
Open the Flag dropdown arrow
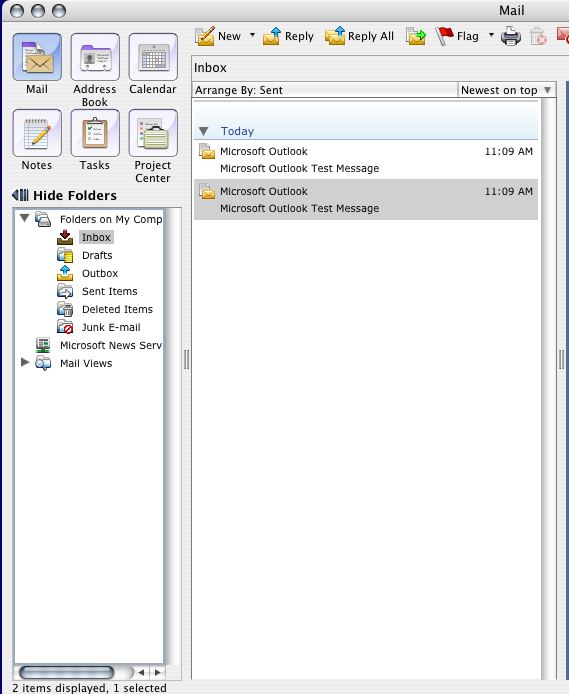point(491,35)
